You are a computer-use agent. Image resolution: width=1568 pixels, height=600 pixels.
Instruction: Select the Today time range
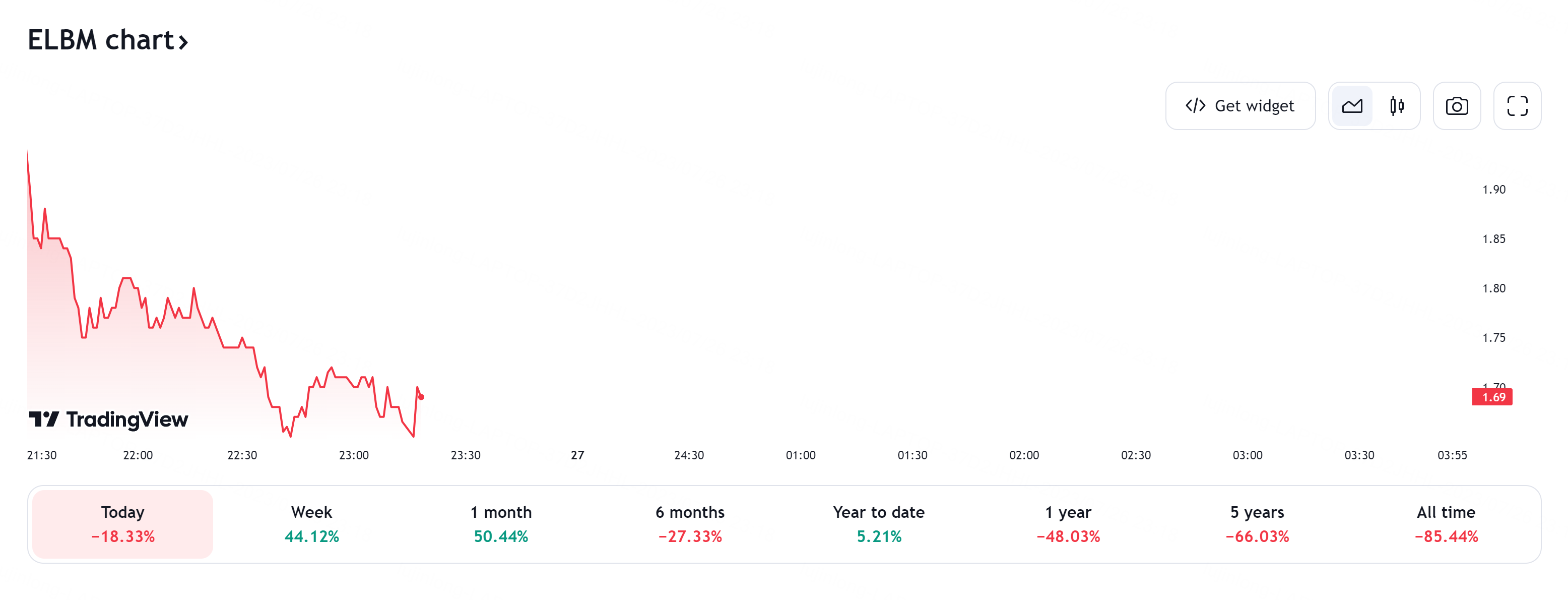(x=123, y=524)
